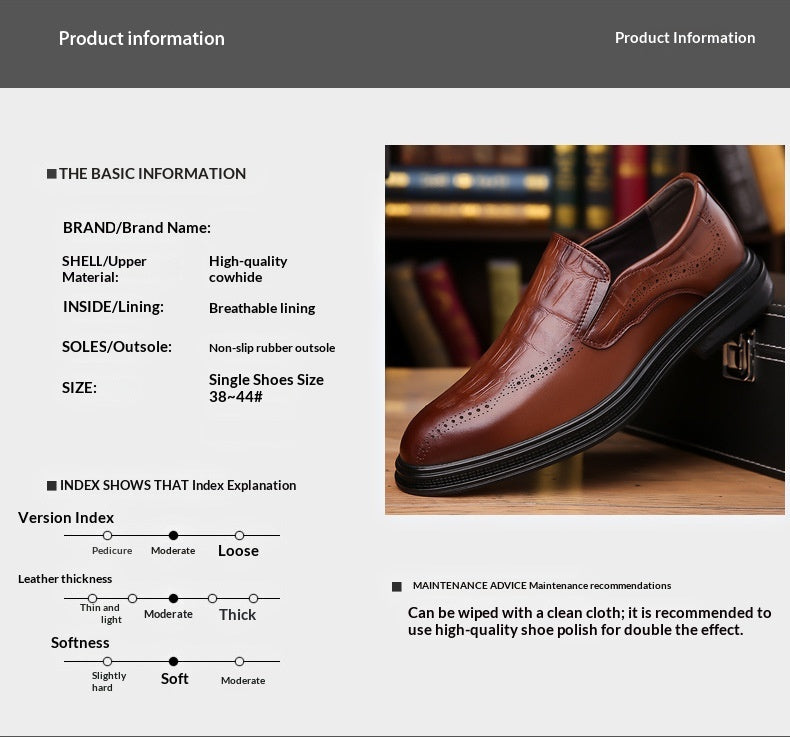Click the square bullet beside INDEX SHOWS THAT
The height and width of the screenshot is (737, 790).
51,486
